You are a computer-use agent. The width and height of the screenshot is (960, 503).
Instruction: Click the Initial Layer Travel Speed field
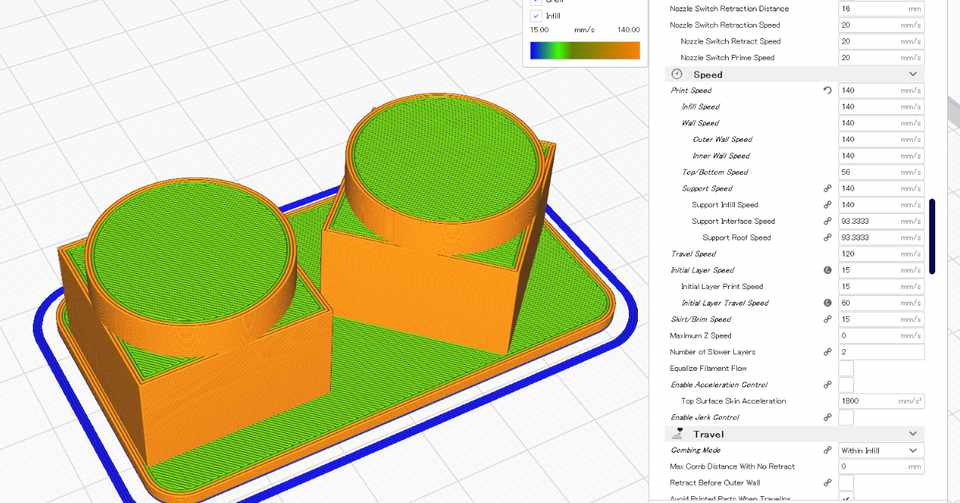[x=881, y=303]
